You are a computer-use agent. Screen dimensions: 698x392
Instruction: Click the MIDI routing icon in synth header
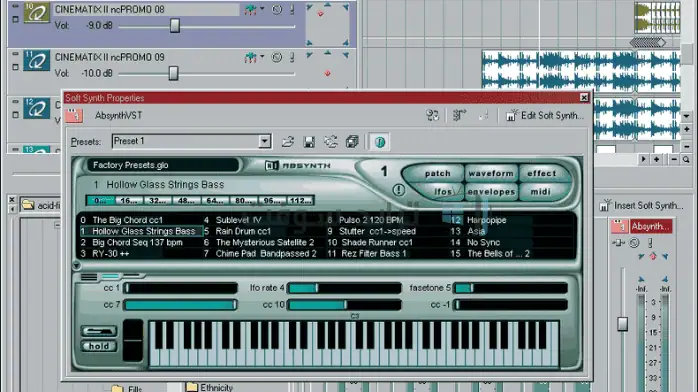tap(432, 116)
